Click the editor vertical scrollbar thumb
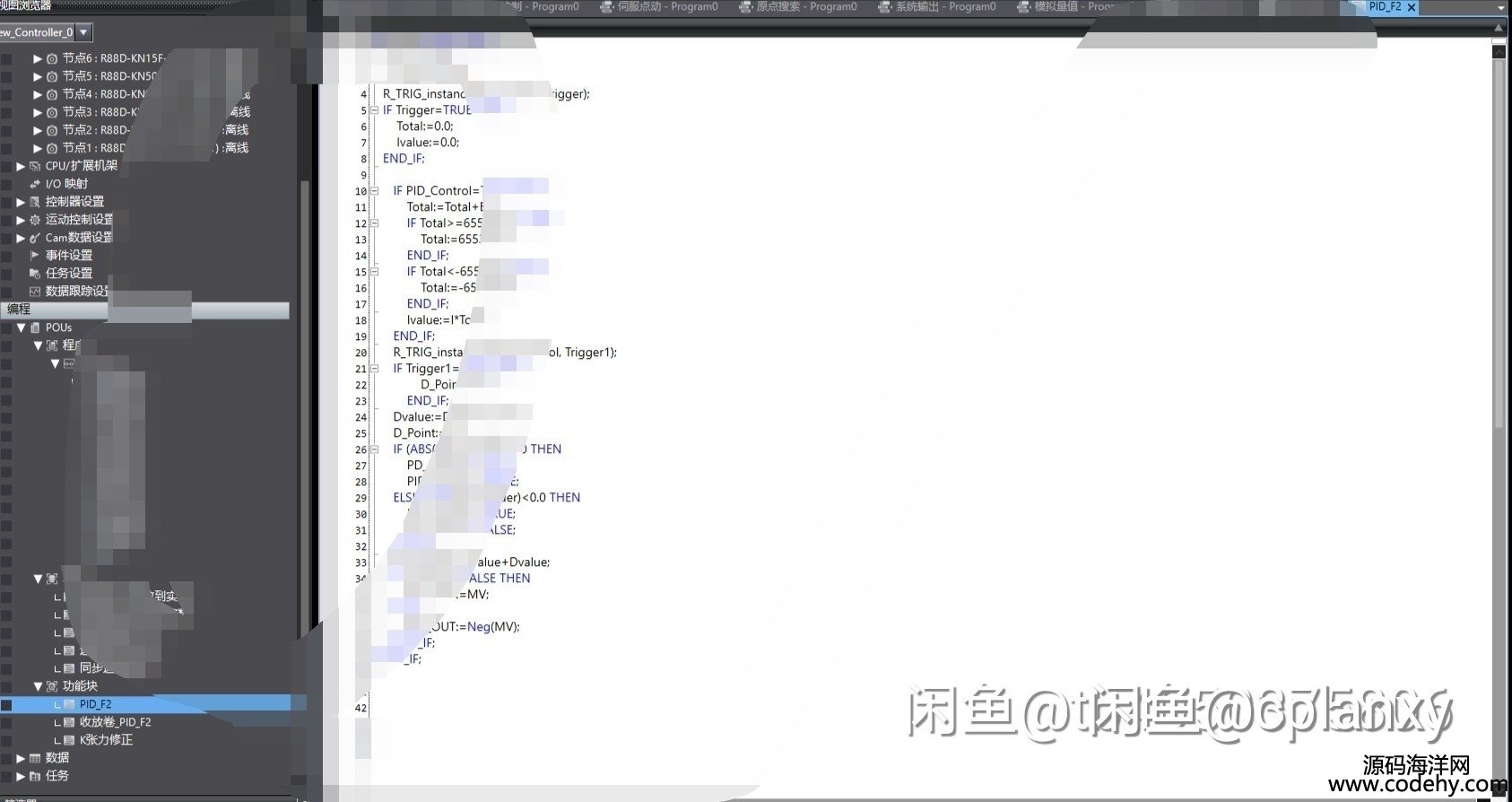The width and height of the screenshot is (1512, 802). tap(1499, 242)
